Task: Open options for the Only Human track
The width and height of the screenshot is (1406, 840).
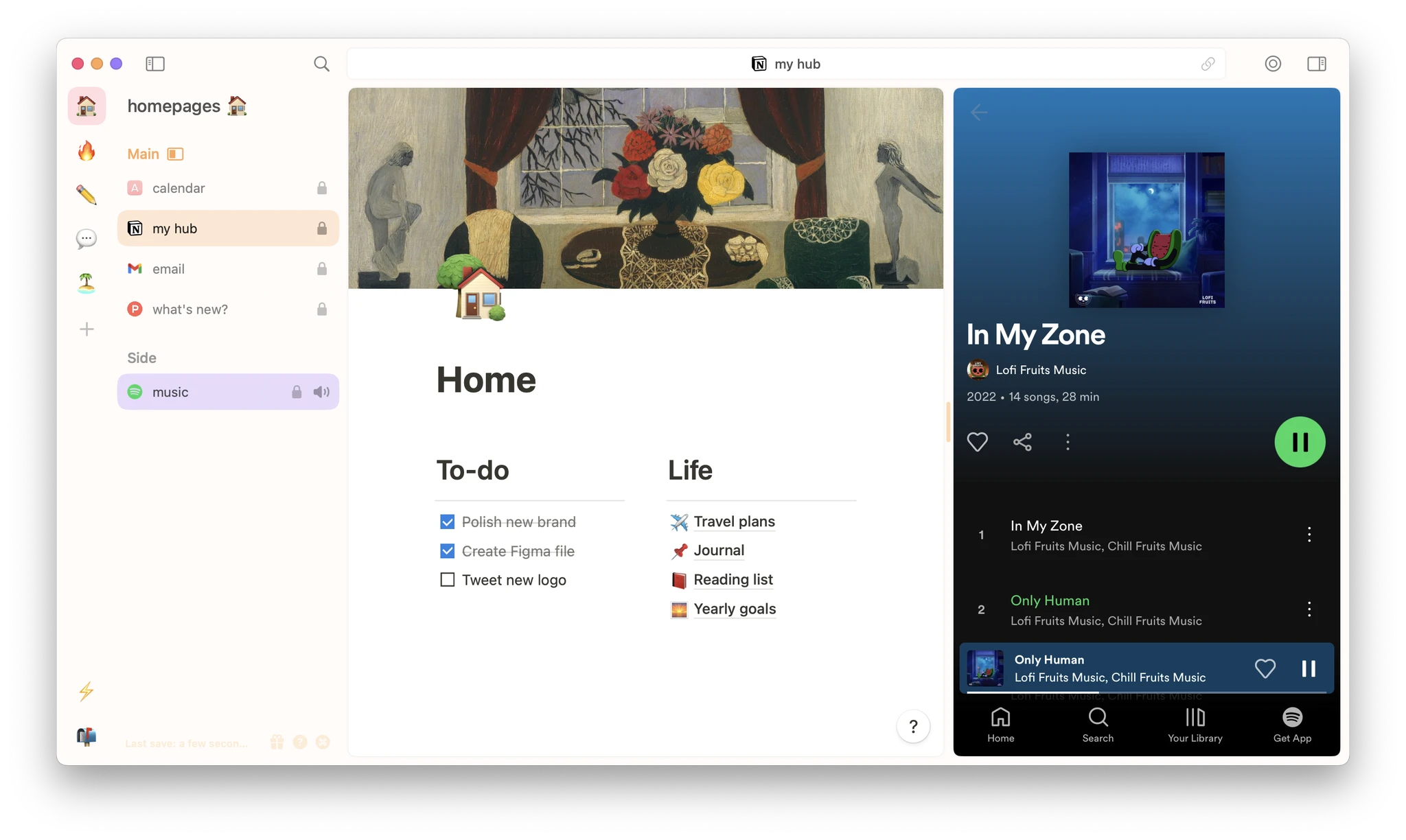Action: pos(1309,609)
